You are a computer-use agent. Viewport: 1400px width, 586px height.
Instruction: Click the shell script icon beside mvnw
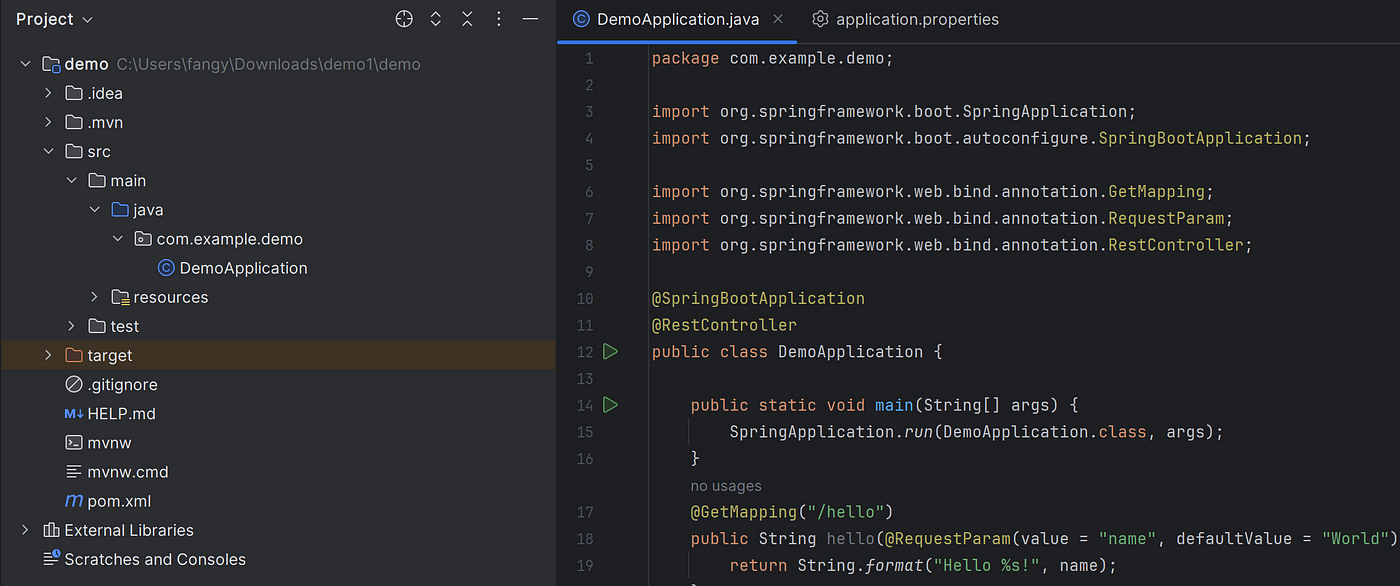[73, 442]
